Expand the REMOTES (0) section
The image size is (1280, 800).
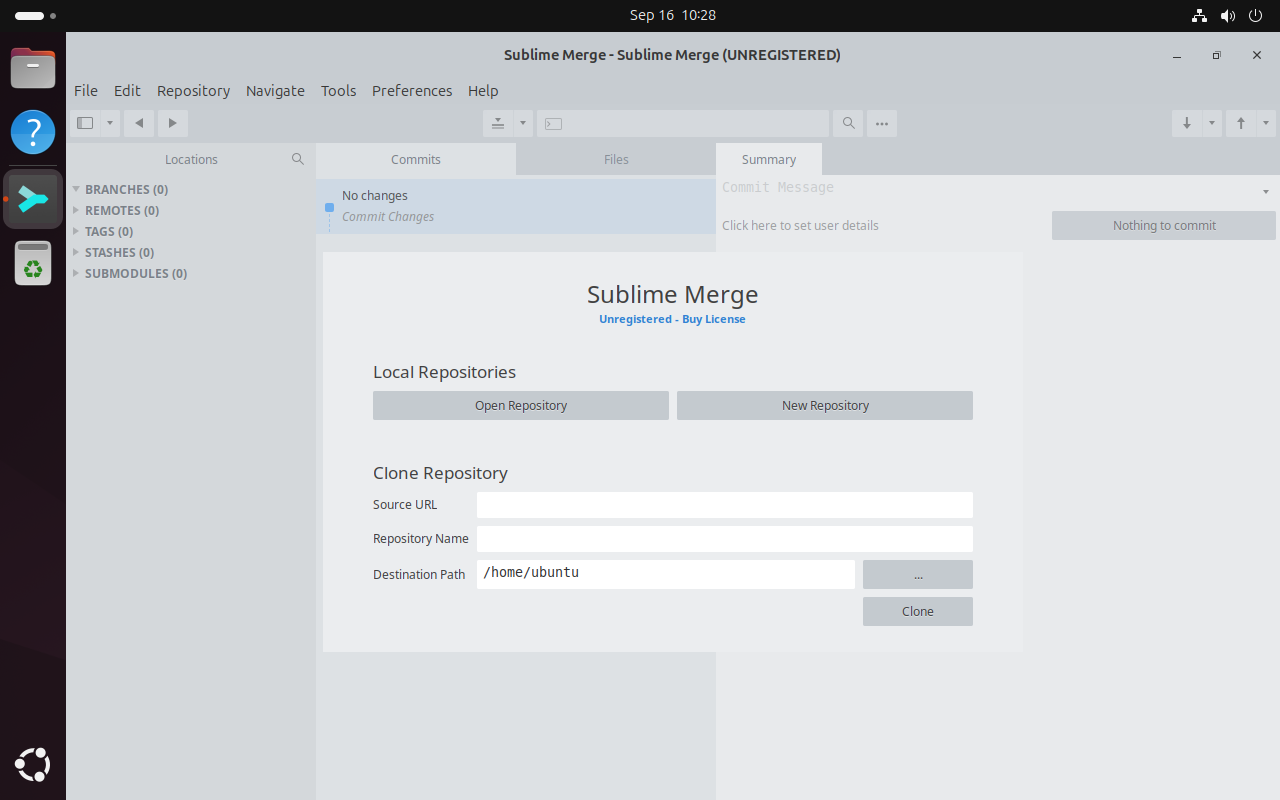[x=76, y=210]
